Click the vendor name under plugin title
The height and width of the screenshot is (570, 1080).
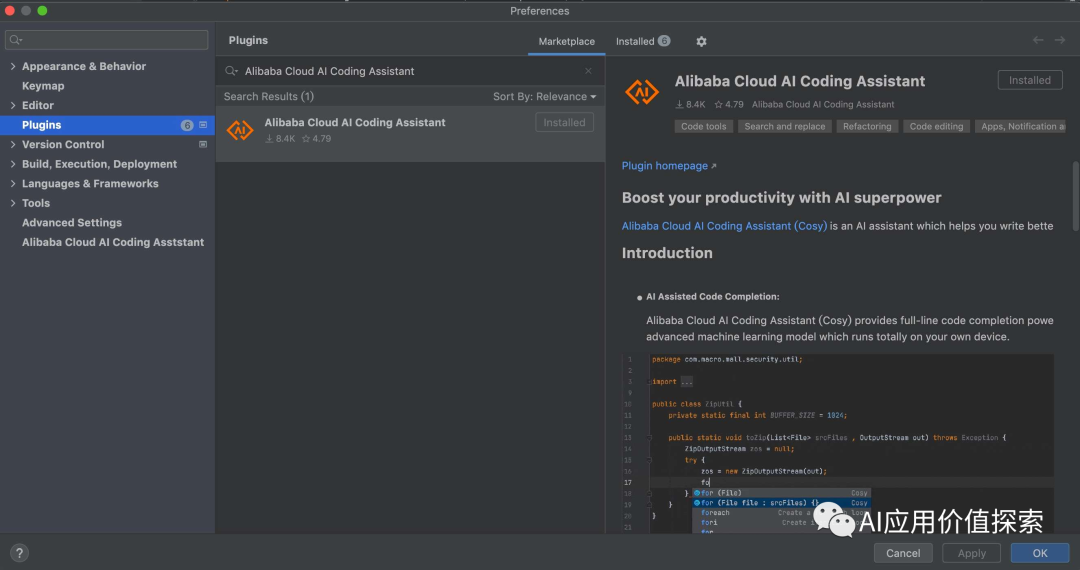(x=823, y=105)
